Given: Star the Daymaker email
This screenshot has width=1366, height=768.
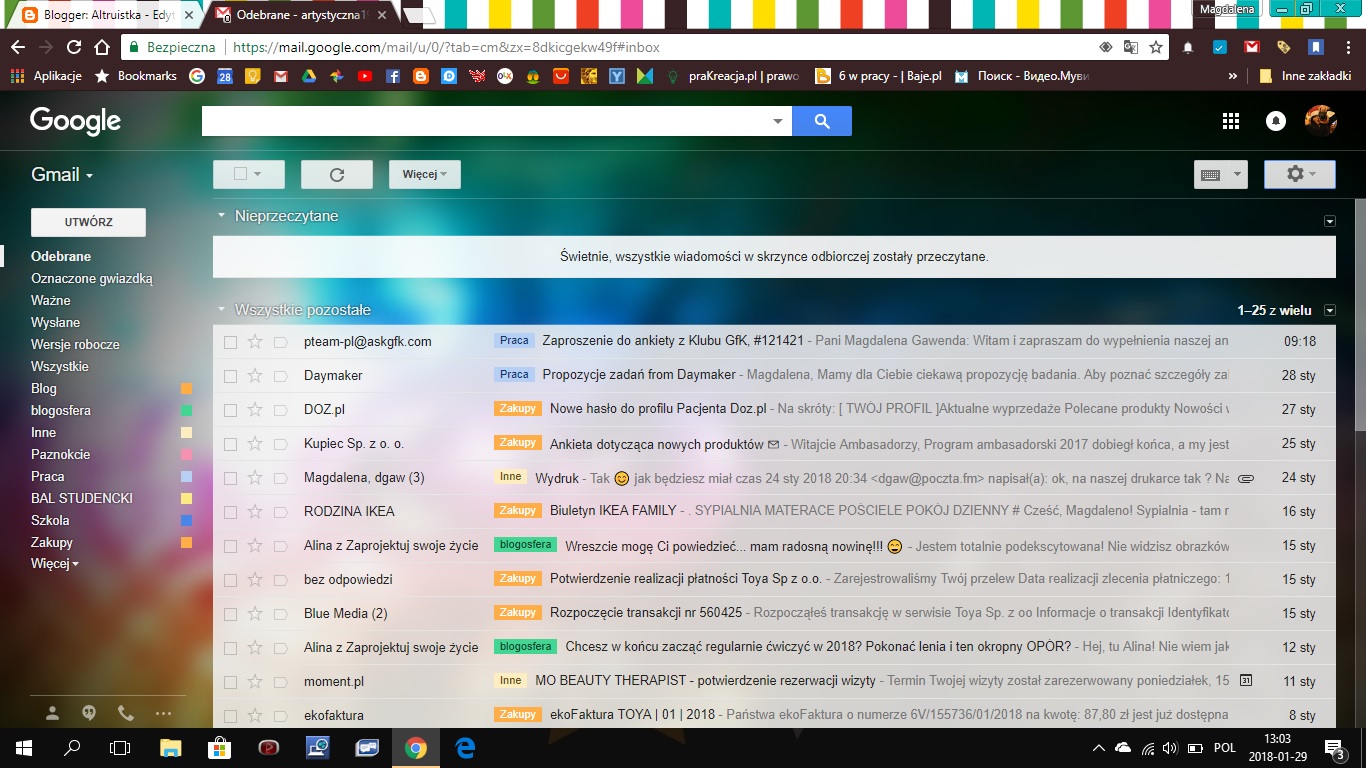Looking at the screenshot, I should pos(255,375).
